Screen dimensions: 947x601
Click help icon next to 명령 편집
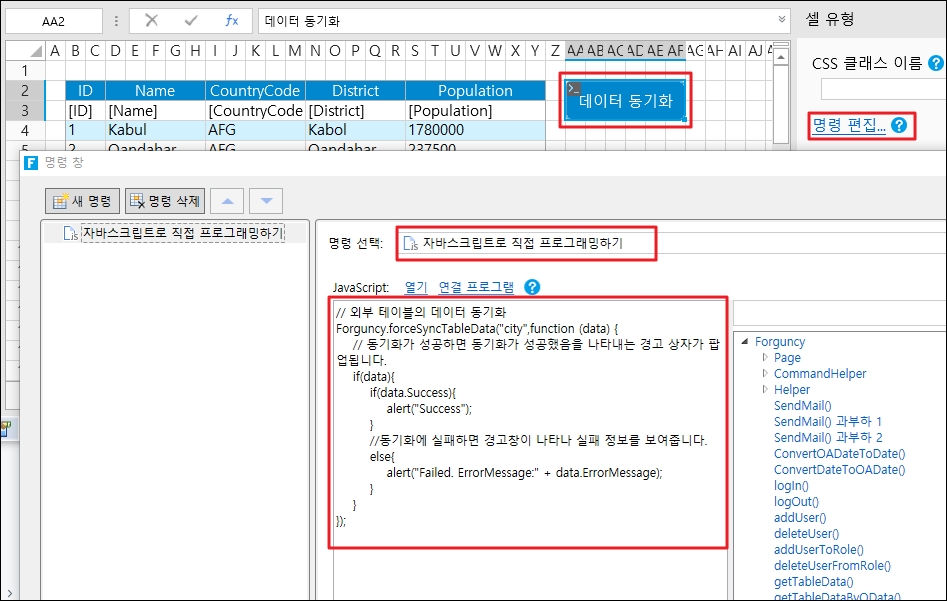pos(899,125)
